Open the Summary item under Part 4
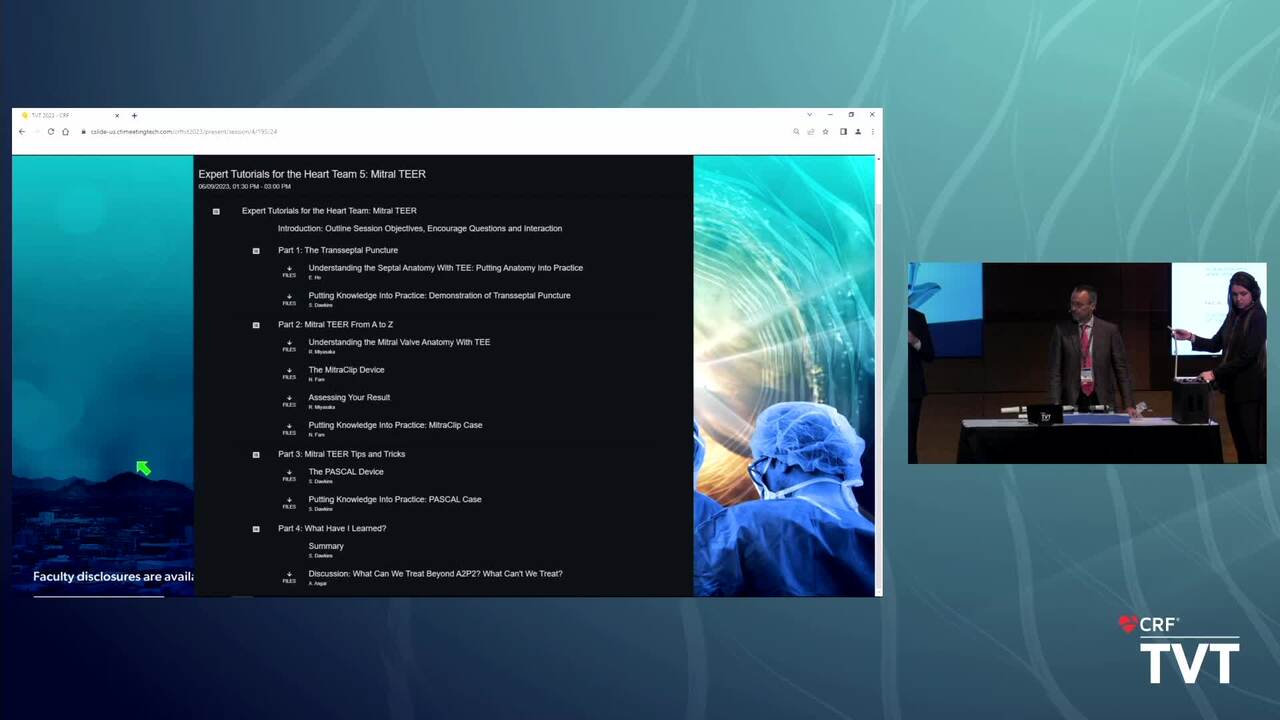Image resolution: width=1280 pixels, height=720 pixels. tap(326, 546)
